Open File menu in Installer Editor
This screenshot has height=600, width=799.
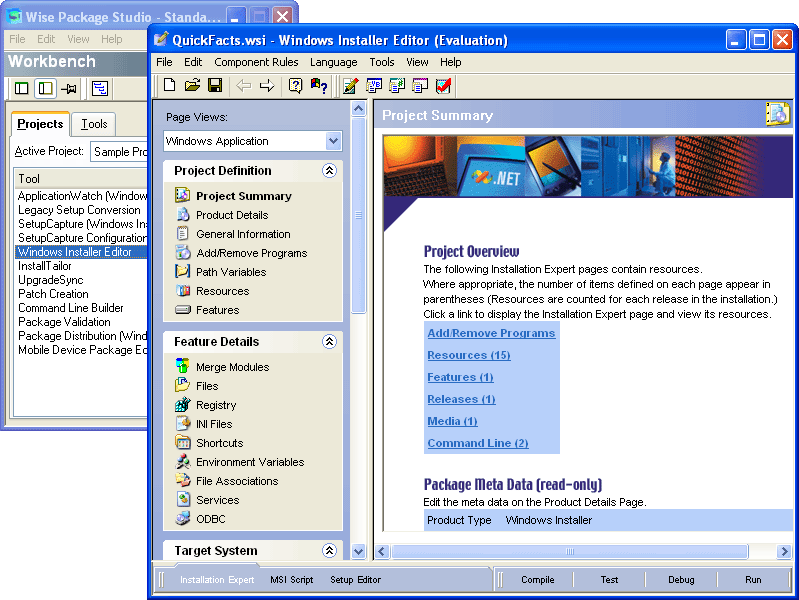164,62
